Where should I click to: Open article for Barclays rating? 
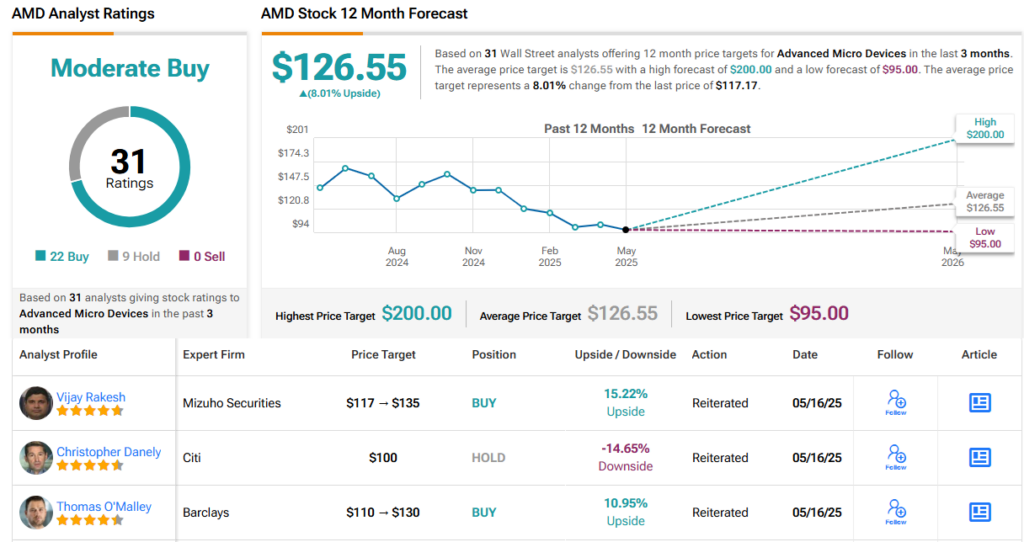(980, 512)
